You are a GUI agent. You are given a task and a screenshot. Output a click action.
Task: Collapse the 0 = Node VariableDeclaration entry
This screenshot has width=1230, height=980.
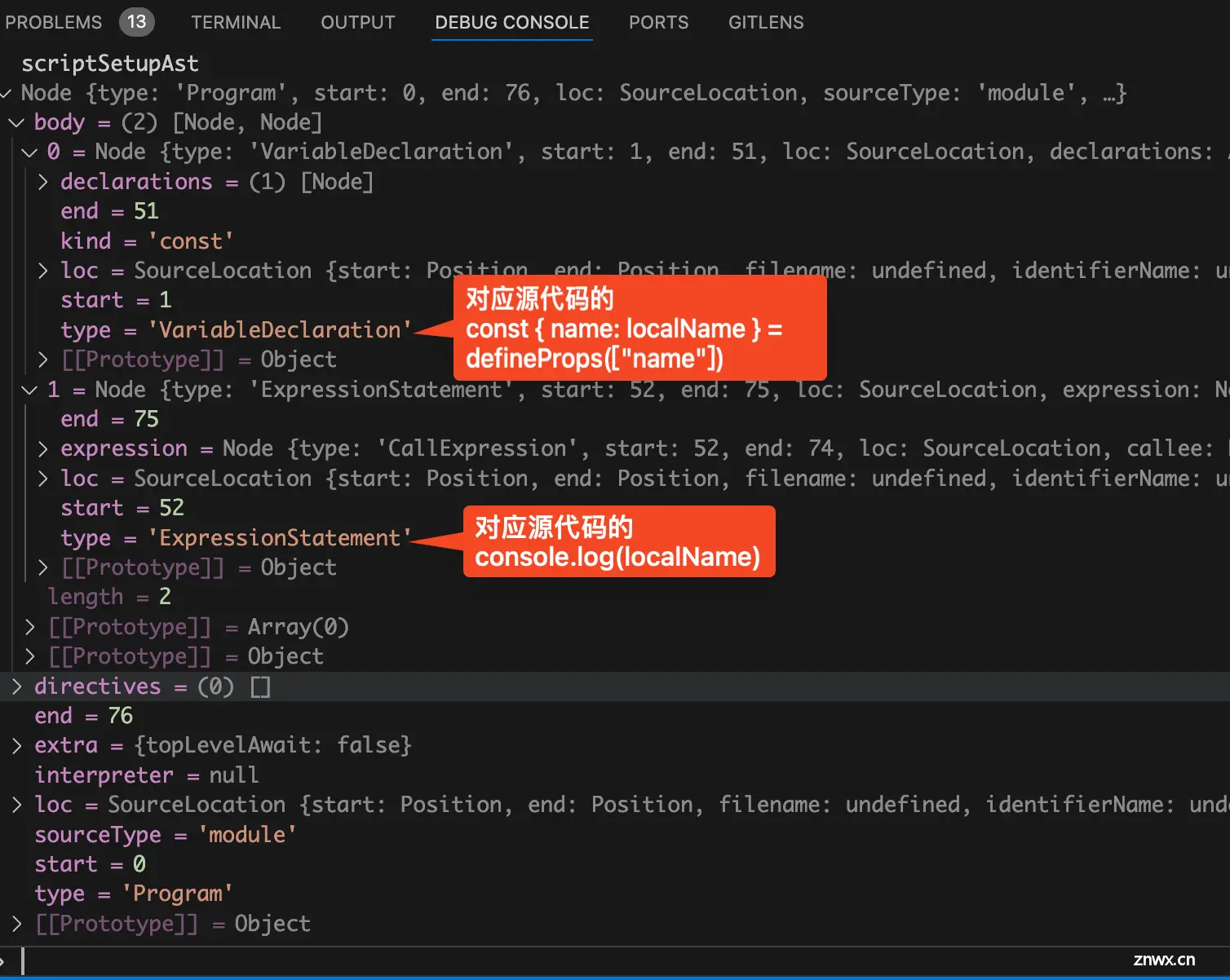tap(30, 152)
